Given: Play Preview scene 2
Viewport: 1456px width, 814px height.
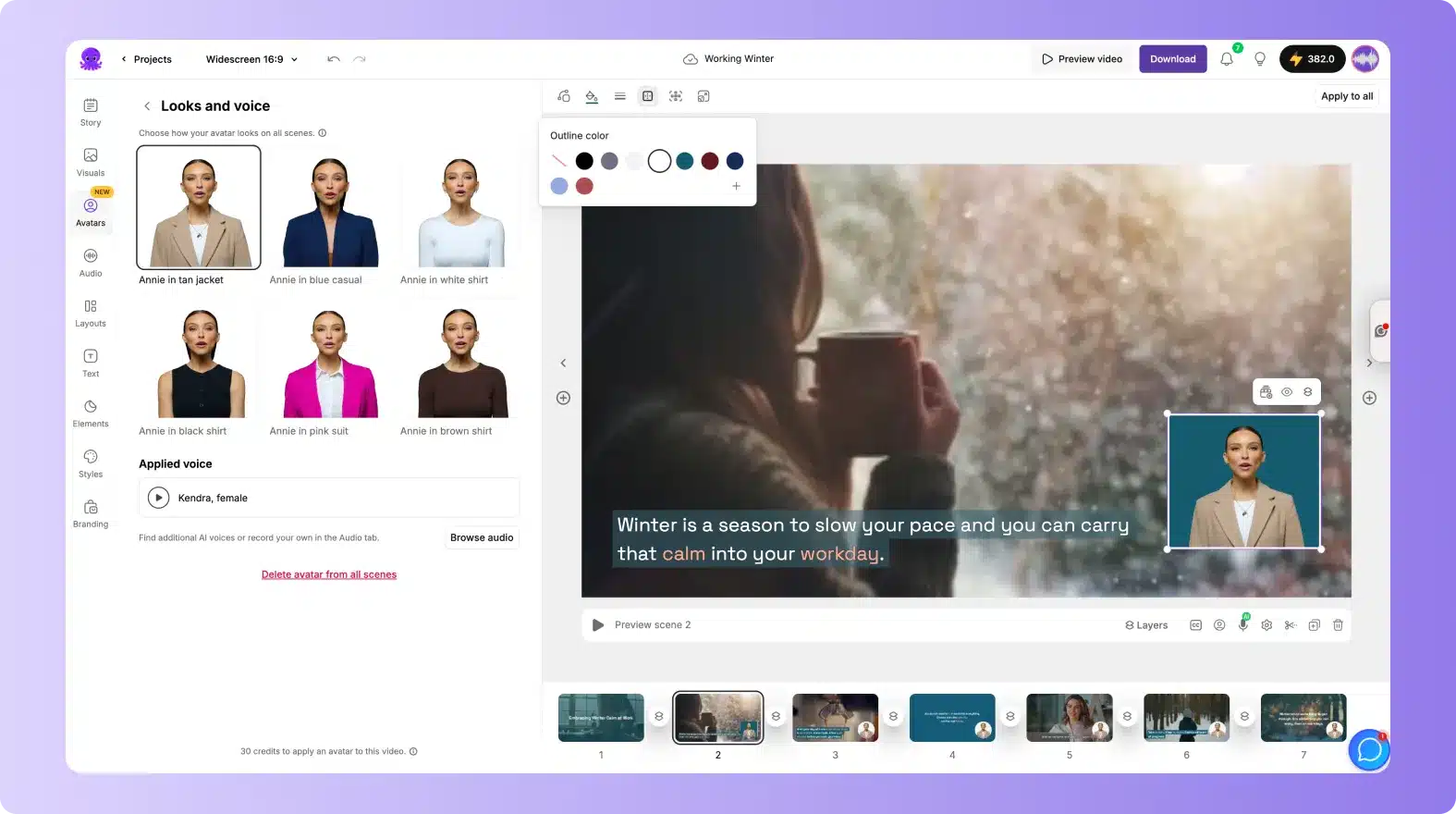Looking at the screenshot, I should coord(598,625).
